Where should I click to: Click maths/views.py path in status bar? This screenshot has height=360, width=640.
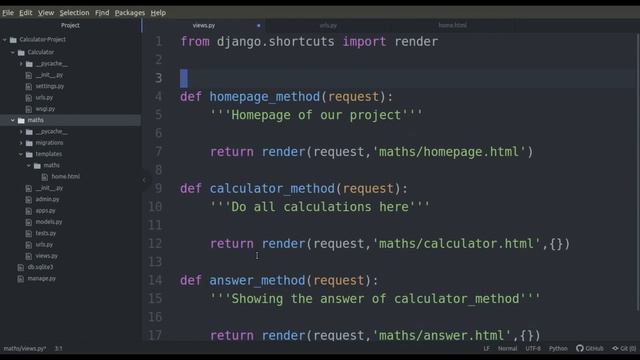[24, 349]
